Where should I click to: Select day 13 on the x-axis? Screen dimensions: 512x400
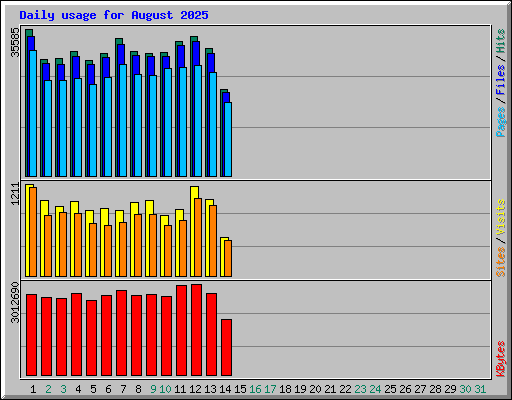coord(210,389)
